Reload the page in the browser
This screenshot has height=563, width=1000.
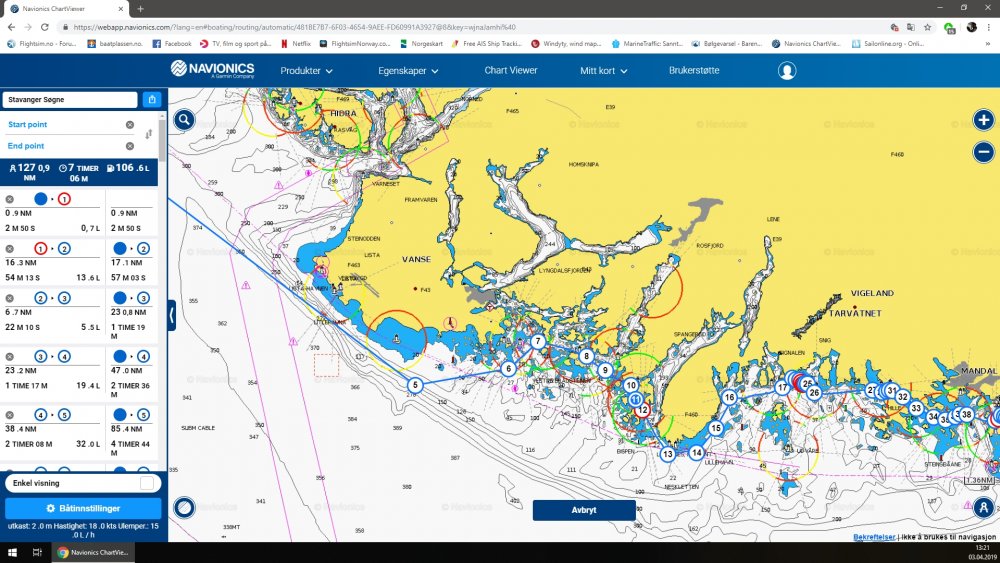coord(44,27)
